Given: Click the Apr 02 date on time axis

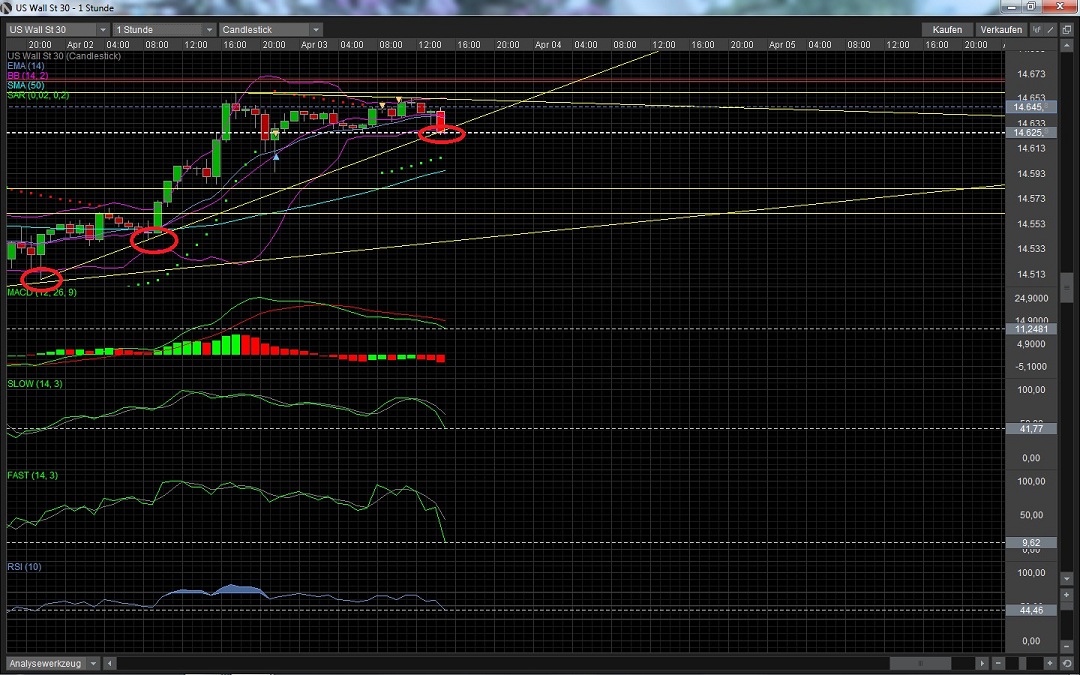Looking at the screenshot, I should [80, 45].
